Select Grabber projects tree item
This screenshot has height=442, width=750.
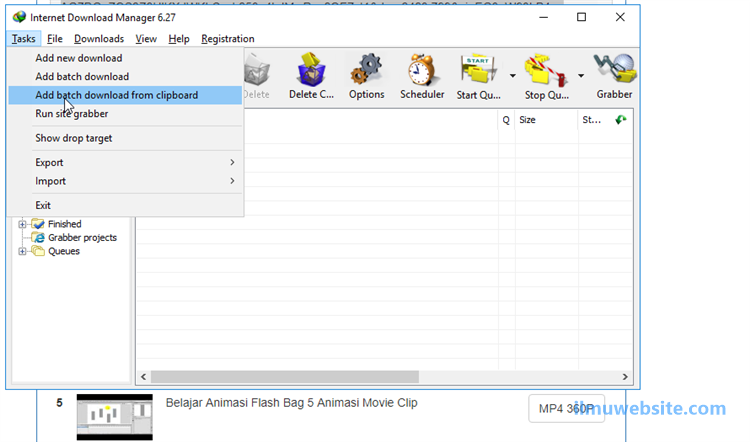click(x=82, y=238)
